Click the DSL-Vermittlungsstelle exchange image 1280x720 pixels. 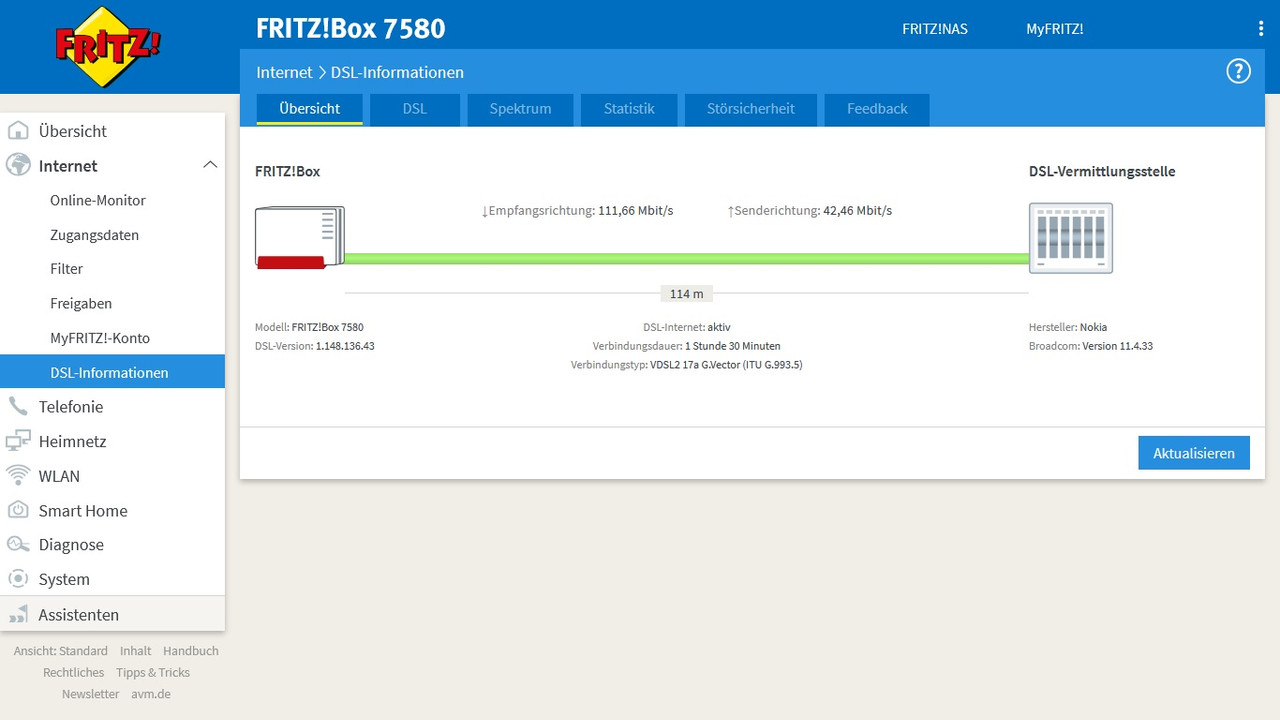[1071, 238]
